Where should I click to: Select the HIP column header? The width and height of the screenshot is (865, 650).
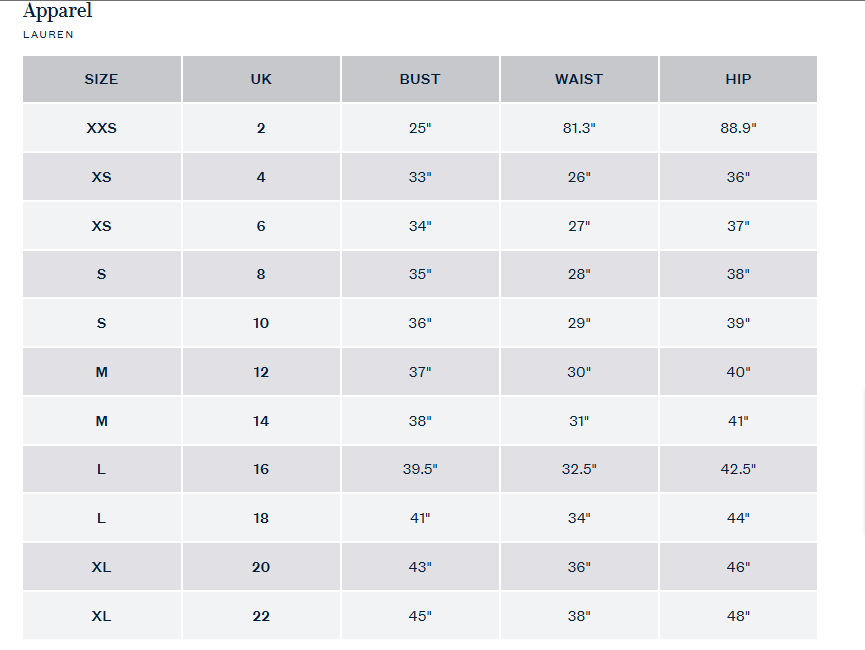[x=738, y=79]
